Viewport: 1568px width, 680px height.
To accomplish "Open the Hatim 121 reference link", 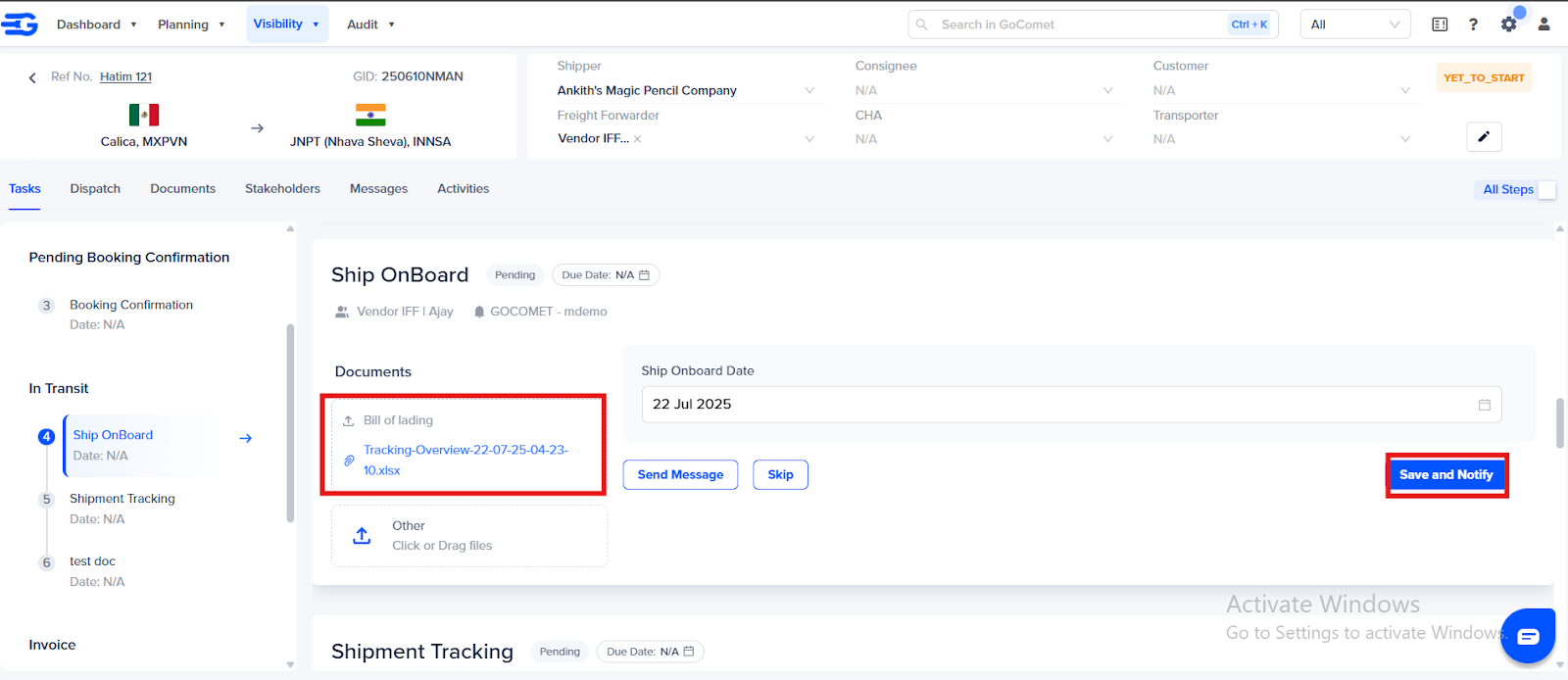I will click(x=125, y=77).
